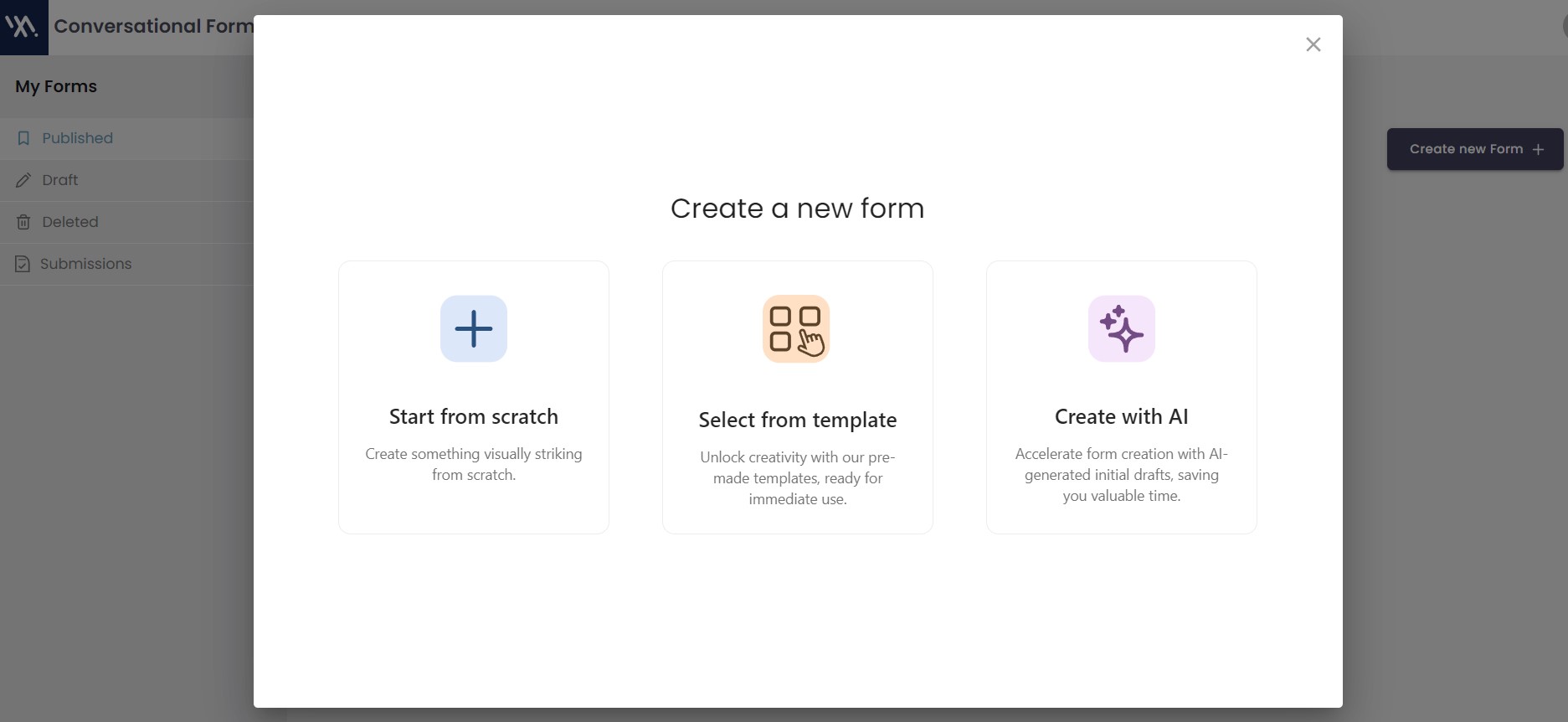Choose Start from scratch
Image resolution: width=1568 pixels, height=722 pixels.
click(x=473, y=396)
